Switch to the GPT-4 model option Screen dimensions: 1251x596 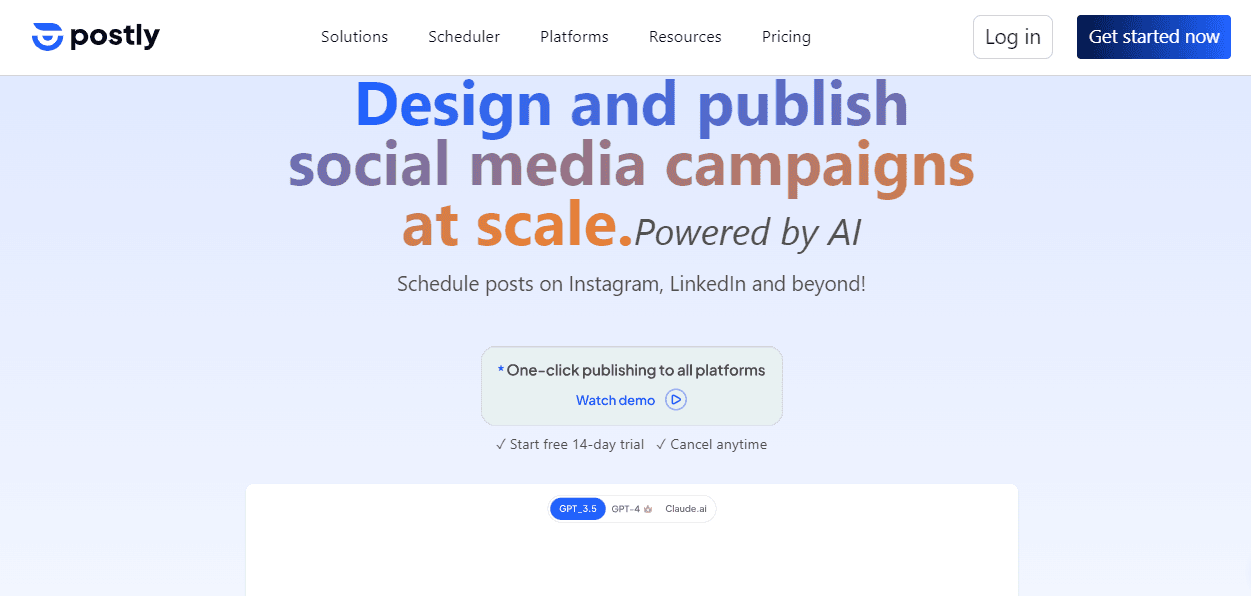coord(625,509)
